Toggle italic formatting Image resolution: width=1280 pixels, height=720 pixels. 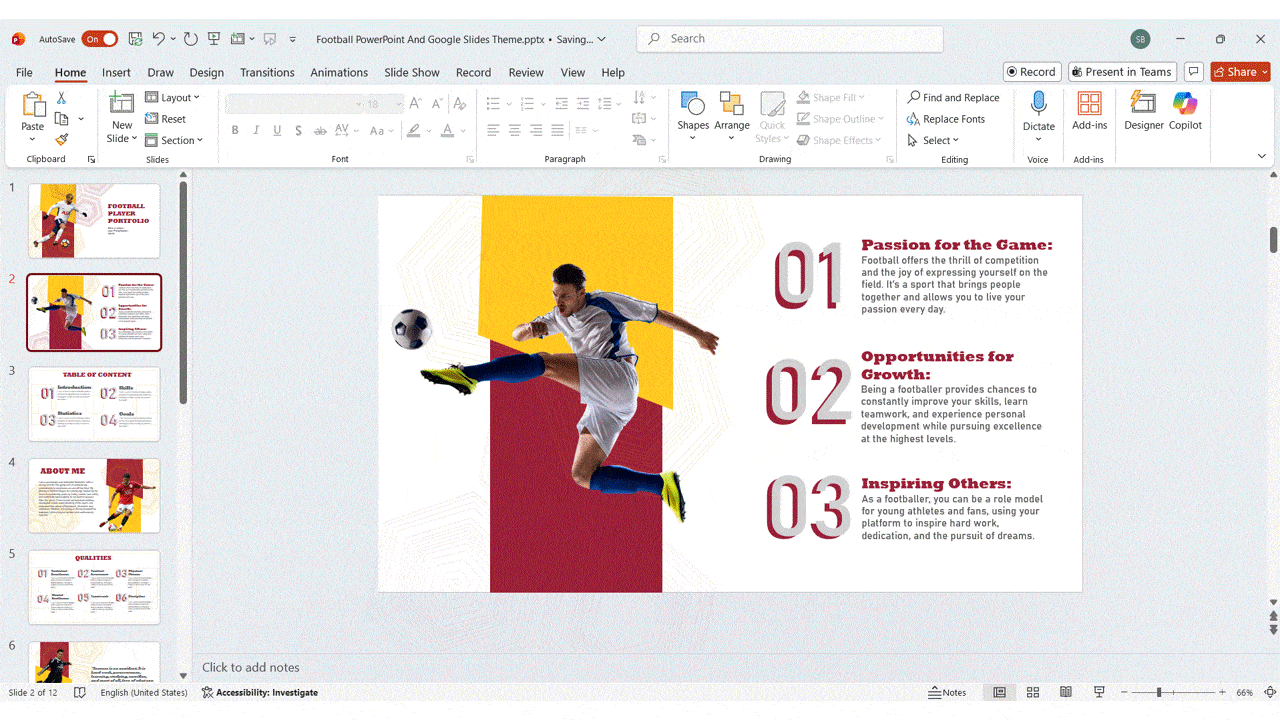click(255, 130)
